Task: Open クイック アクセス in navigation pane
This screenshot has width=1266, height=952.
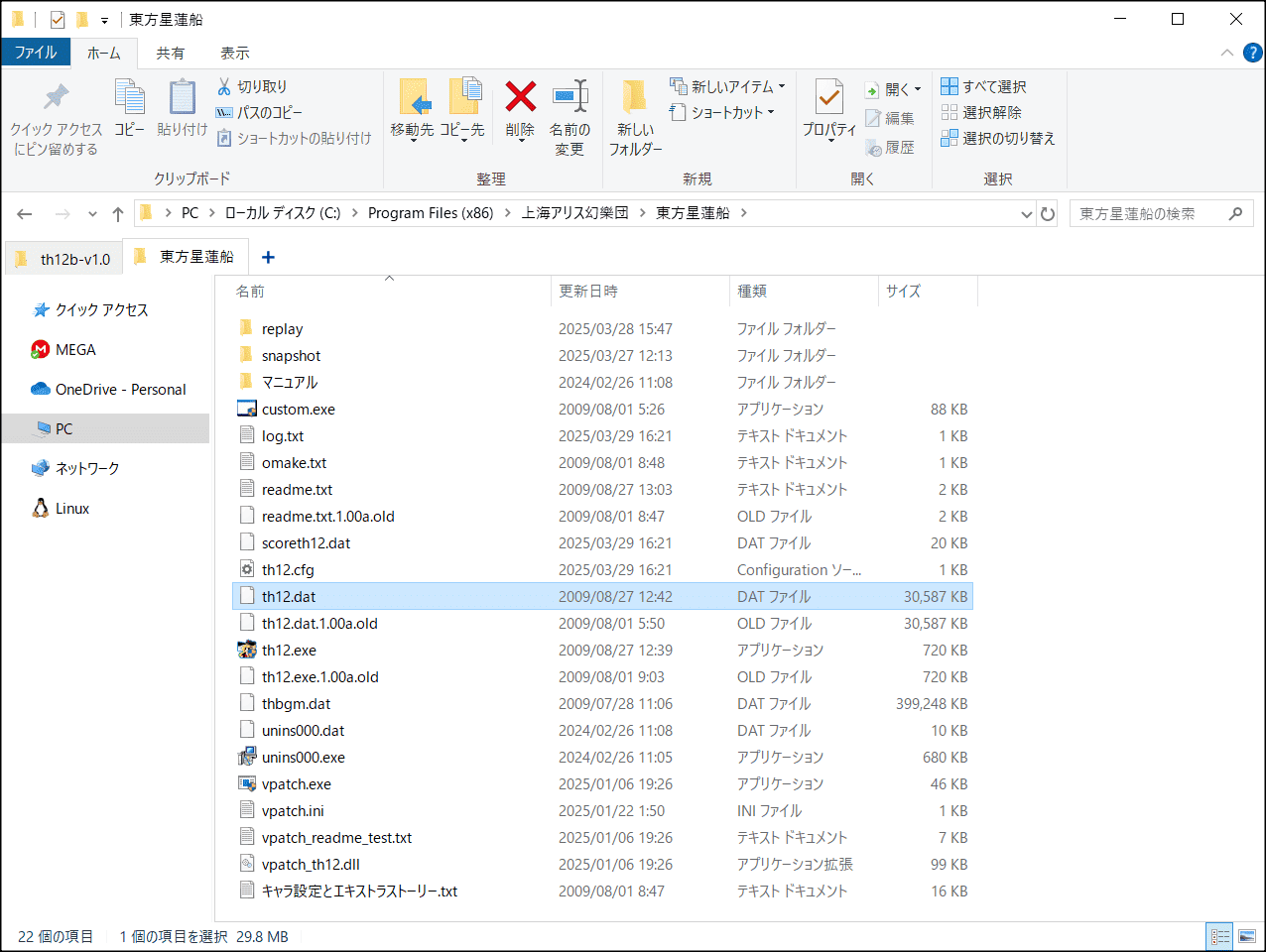Action: [x=91, y=309]
